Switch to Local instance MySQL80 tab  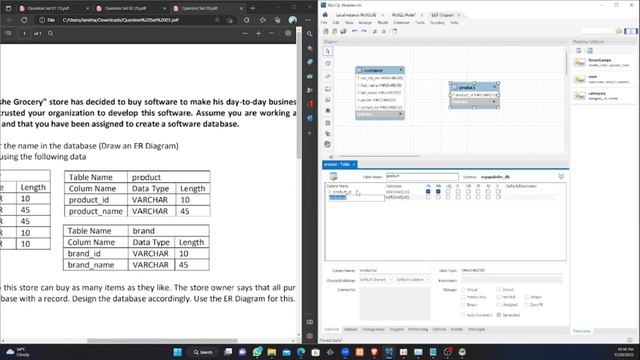[x=356, y=15]
